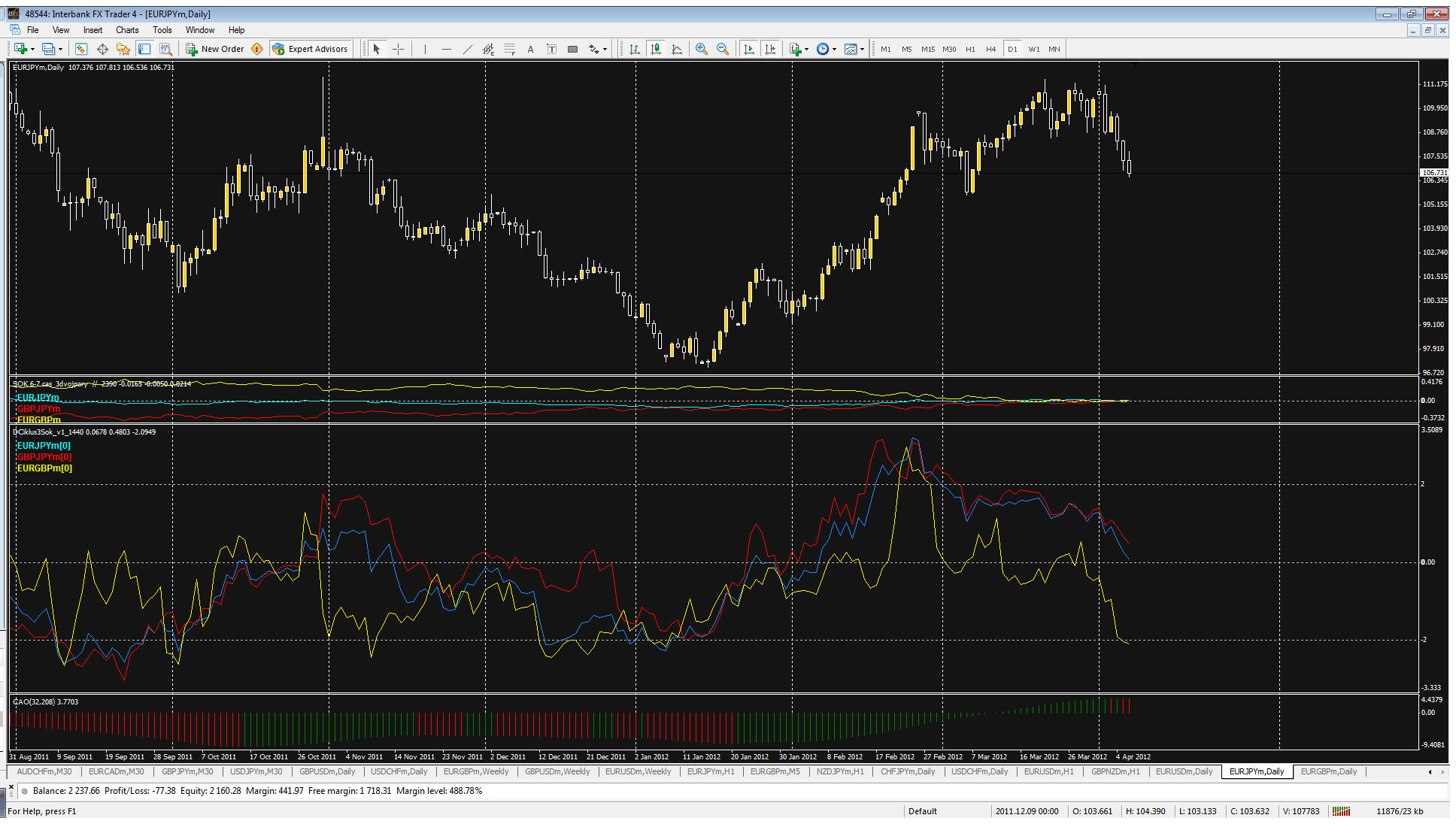Select the Cursor arrow tool
The image size is (1456, 824).
pyautogui.click(x=377, y=49)
